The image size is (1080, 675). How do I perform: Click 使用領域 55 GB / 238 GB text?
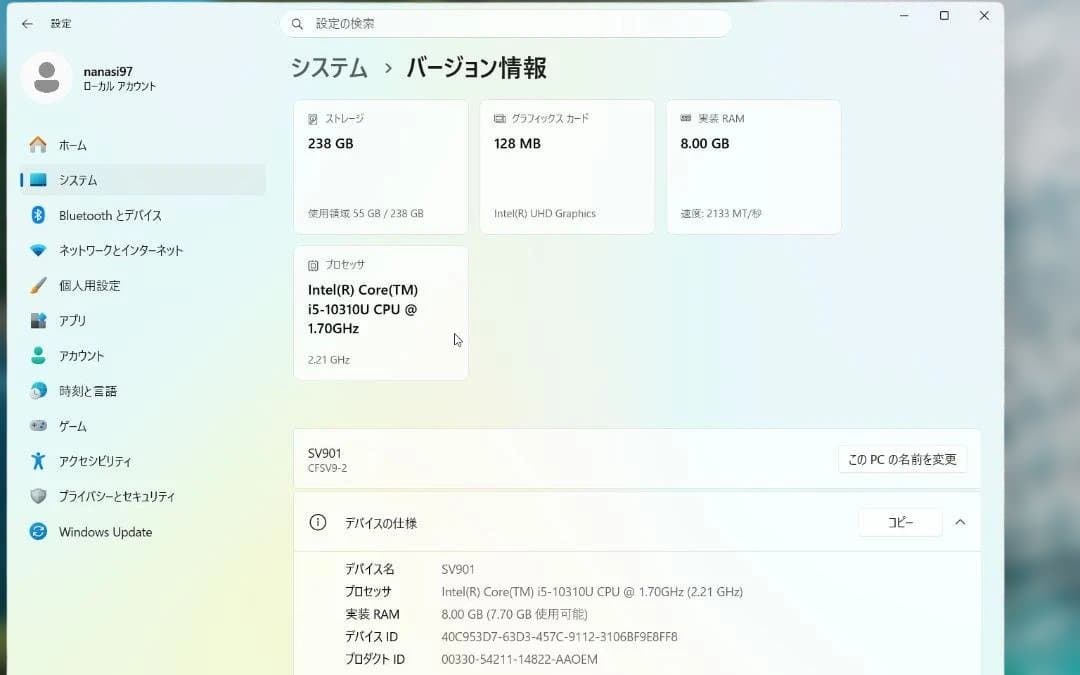366,214
